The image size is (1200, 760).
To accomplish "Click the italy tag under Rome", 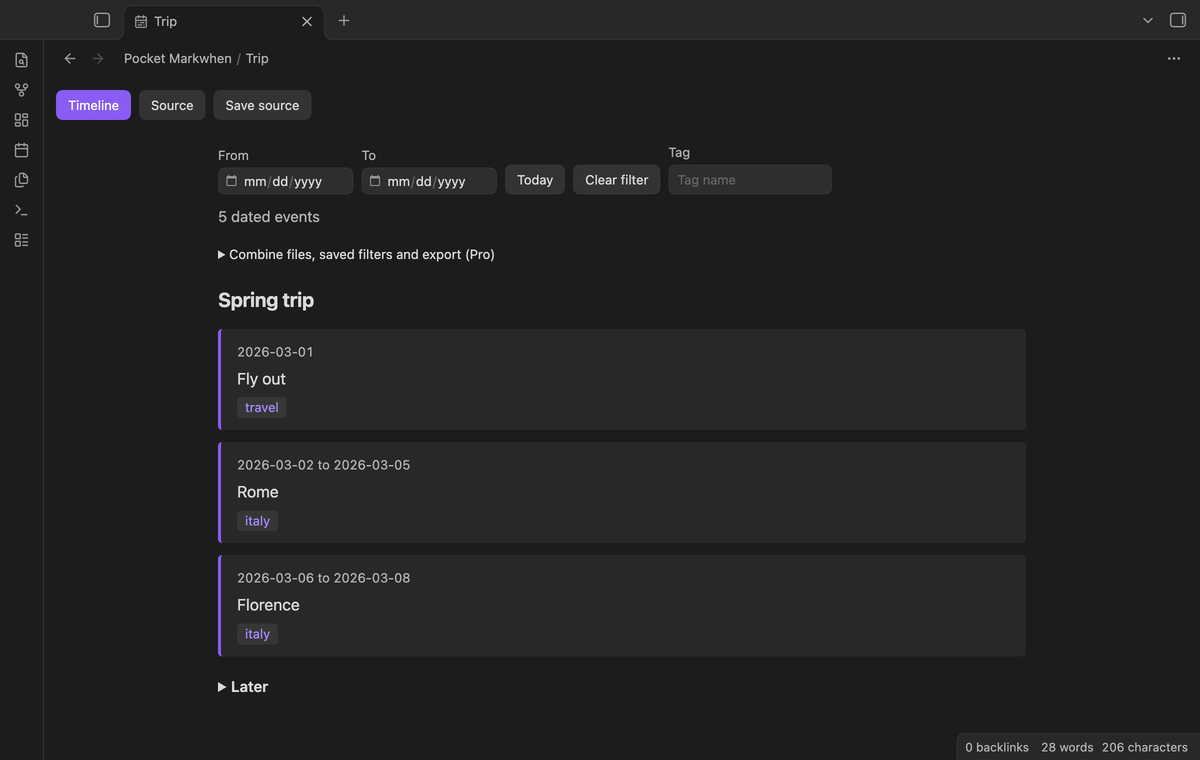I will click(x=257, y=521).
